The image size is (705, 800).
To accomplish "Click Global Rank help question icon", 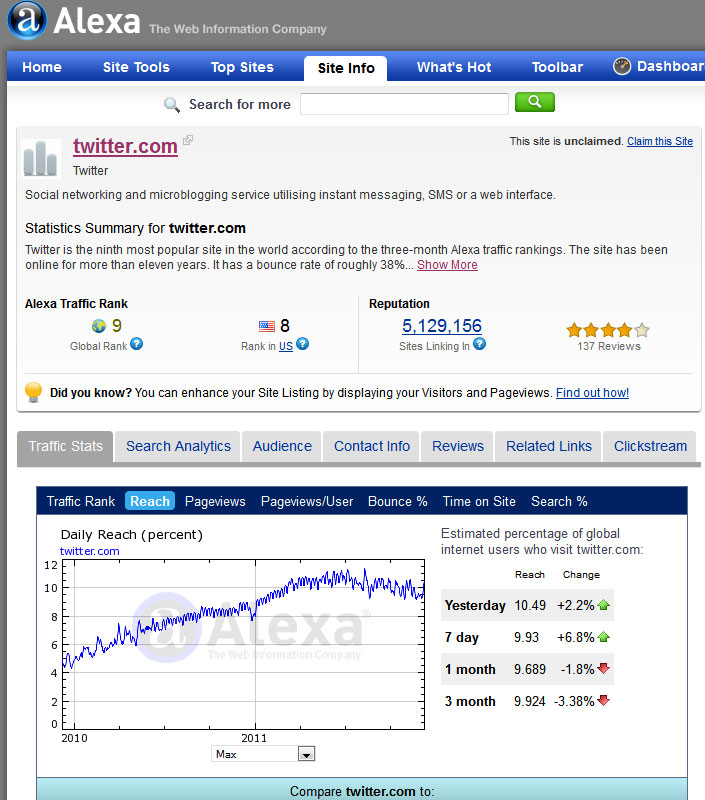I will (x=137, y=344).
